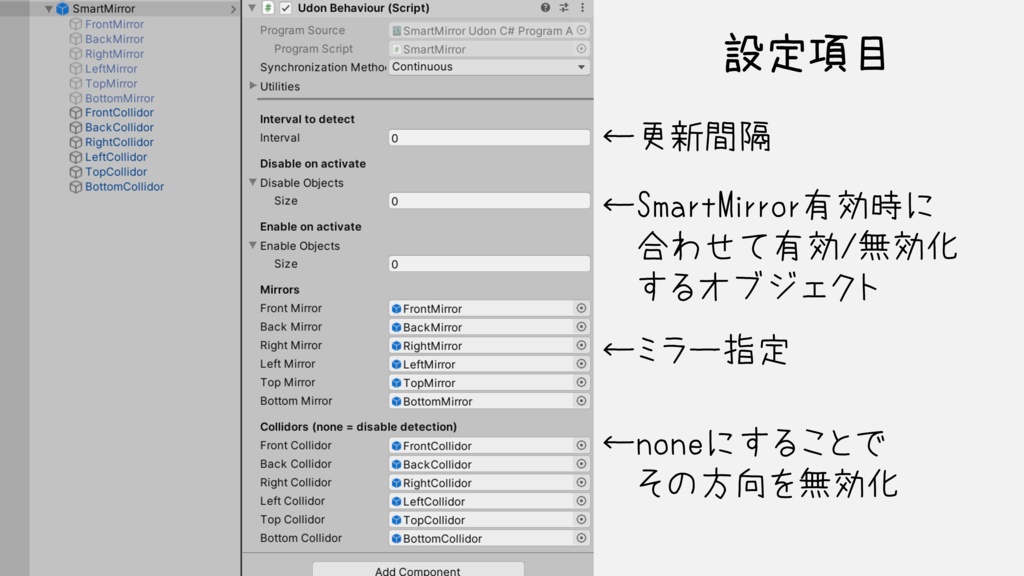Viewport: 1024px width, 576px height.
Task: Click the Interval input field
Action: [488, 137]
